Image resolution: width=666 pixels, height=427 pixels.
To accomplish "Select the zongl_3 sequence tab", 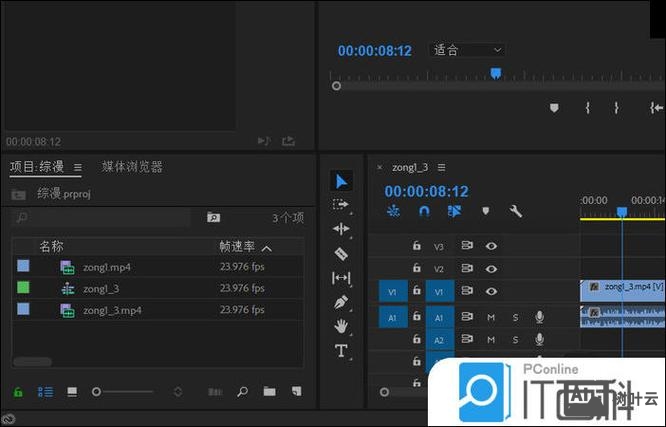I will pos(410,167).
